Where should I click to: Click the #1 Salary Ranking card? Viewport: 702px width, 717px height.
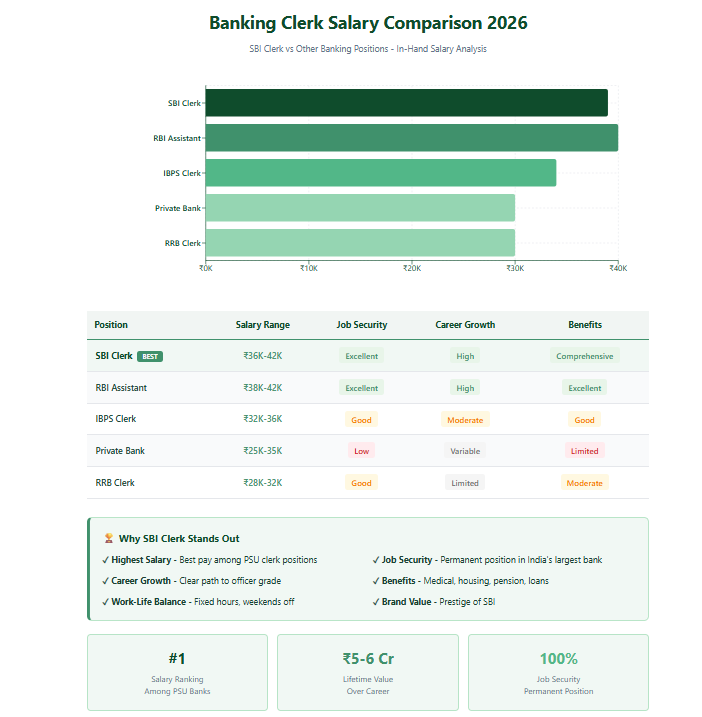click(x=177, y=672)
